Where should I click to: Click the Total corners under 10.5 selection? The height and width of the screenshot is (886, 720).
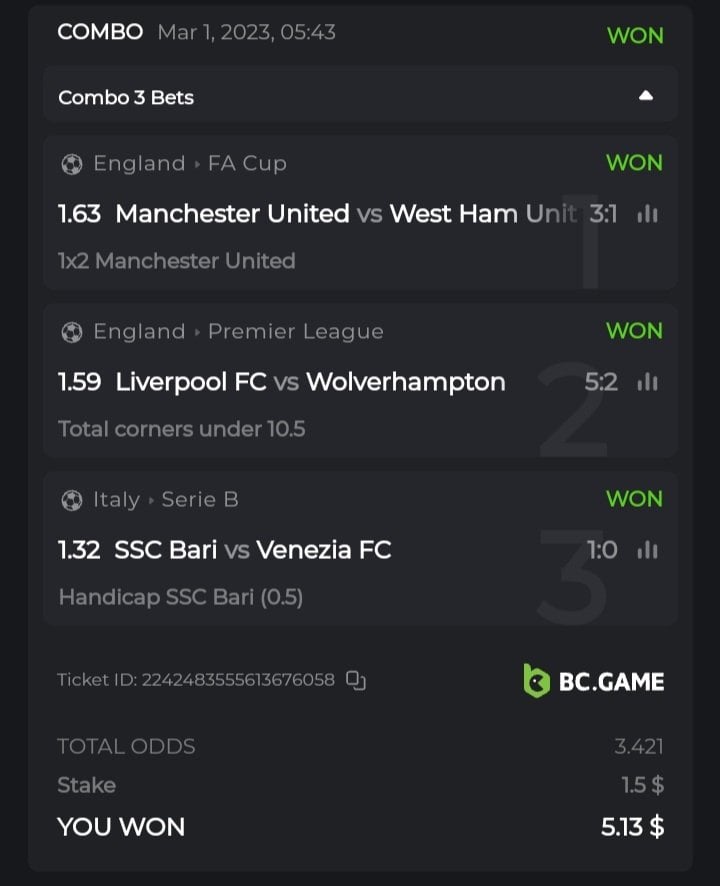coord(182,429)
